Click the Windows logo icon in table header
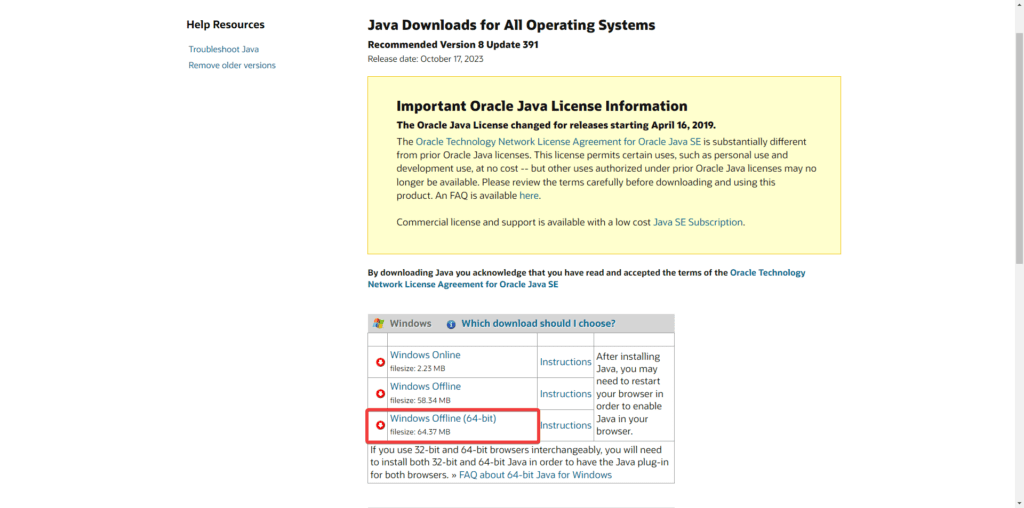The image size is (1024, 508). point(378,324)
